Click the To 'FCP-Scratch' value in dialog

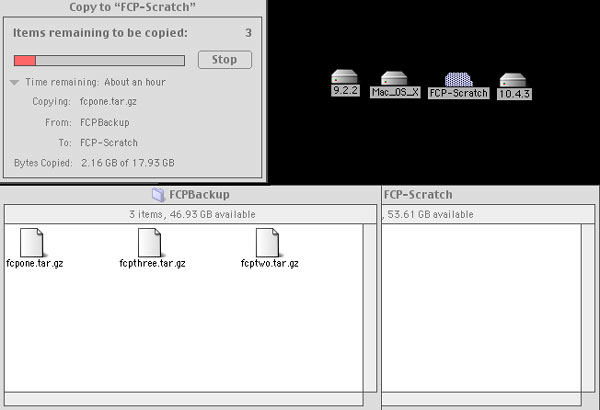tap(109, 143)
